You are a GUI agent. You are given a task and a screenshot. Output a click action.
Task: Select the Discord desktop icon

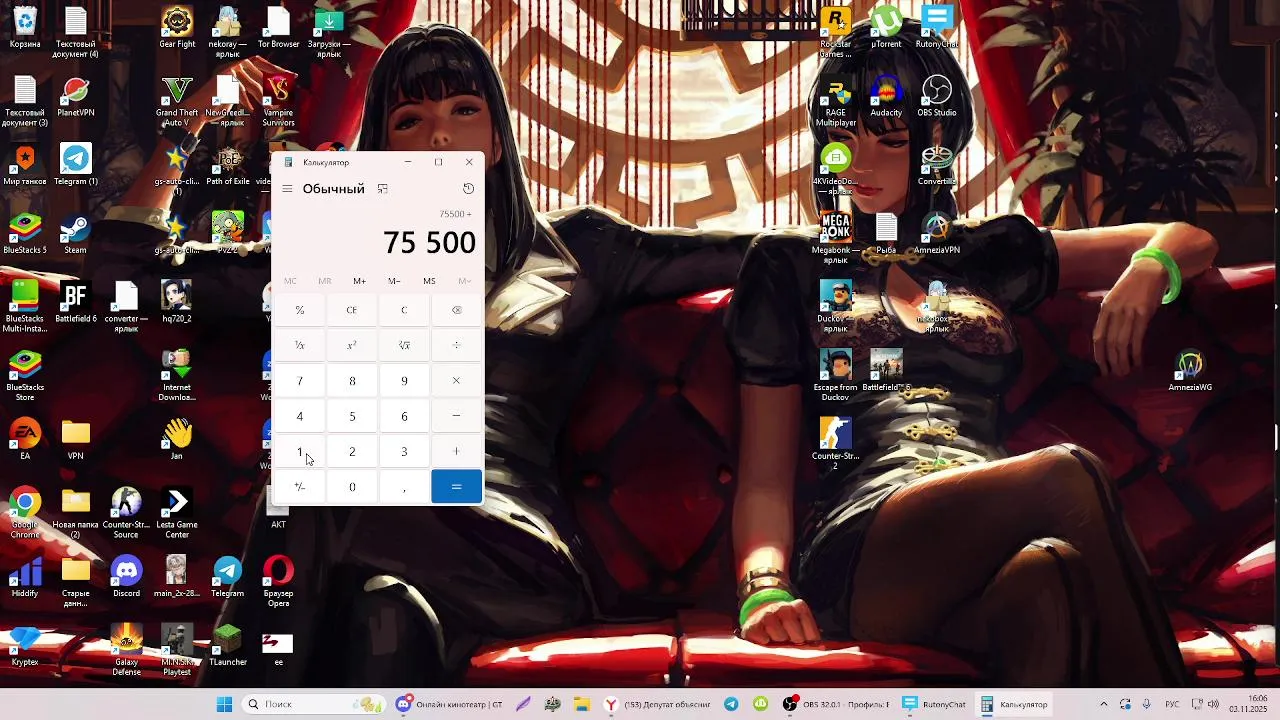tap(126, 577)
